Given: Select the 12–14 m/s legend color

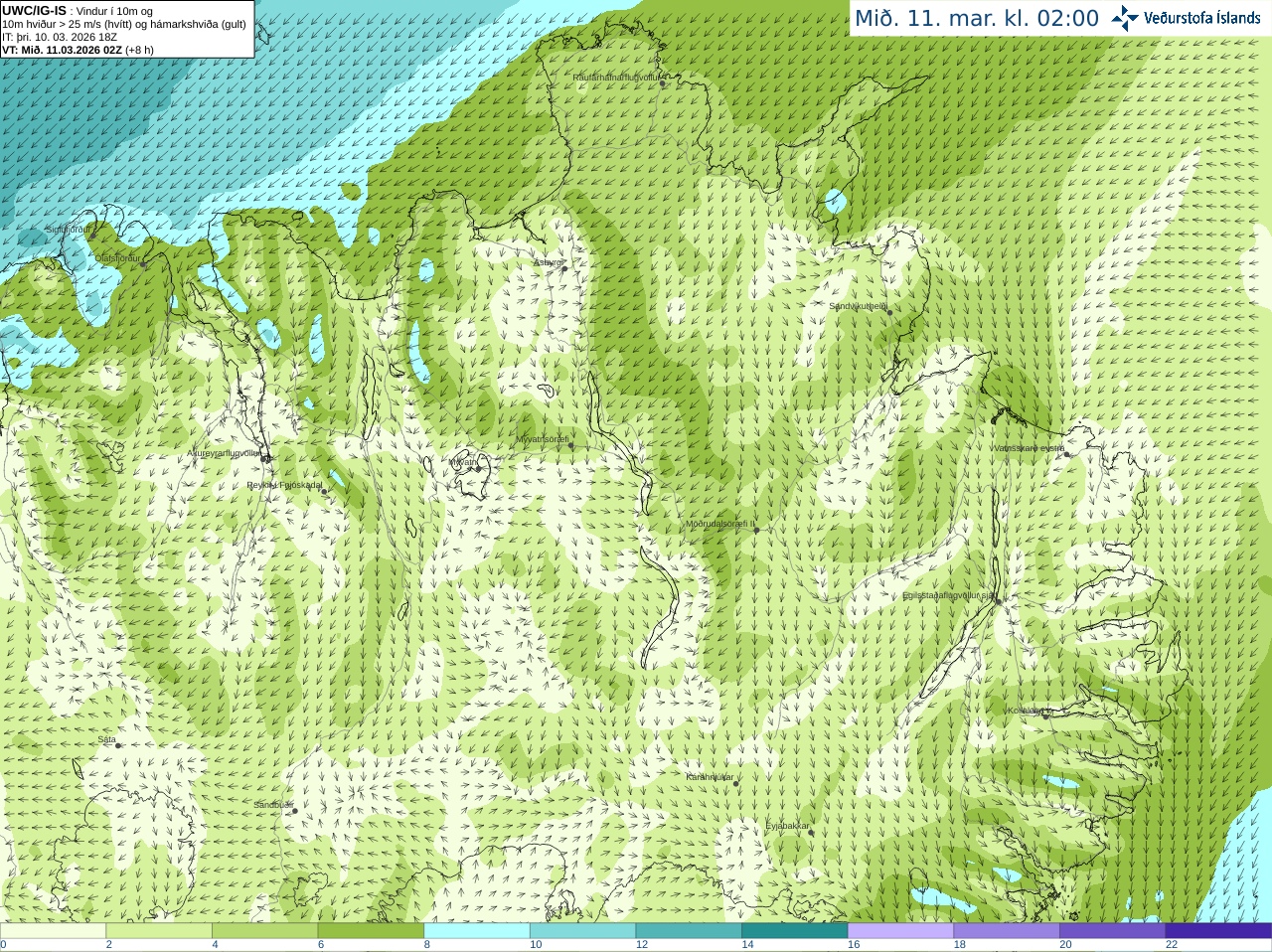Looking at the screenshot, I should click(x=689, y=931).
